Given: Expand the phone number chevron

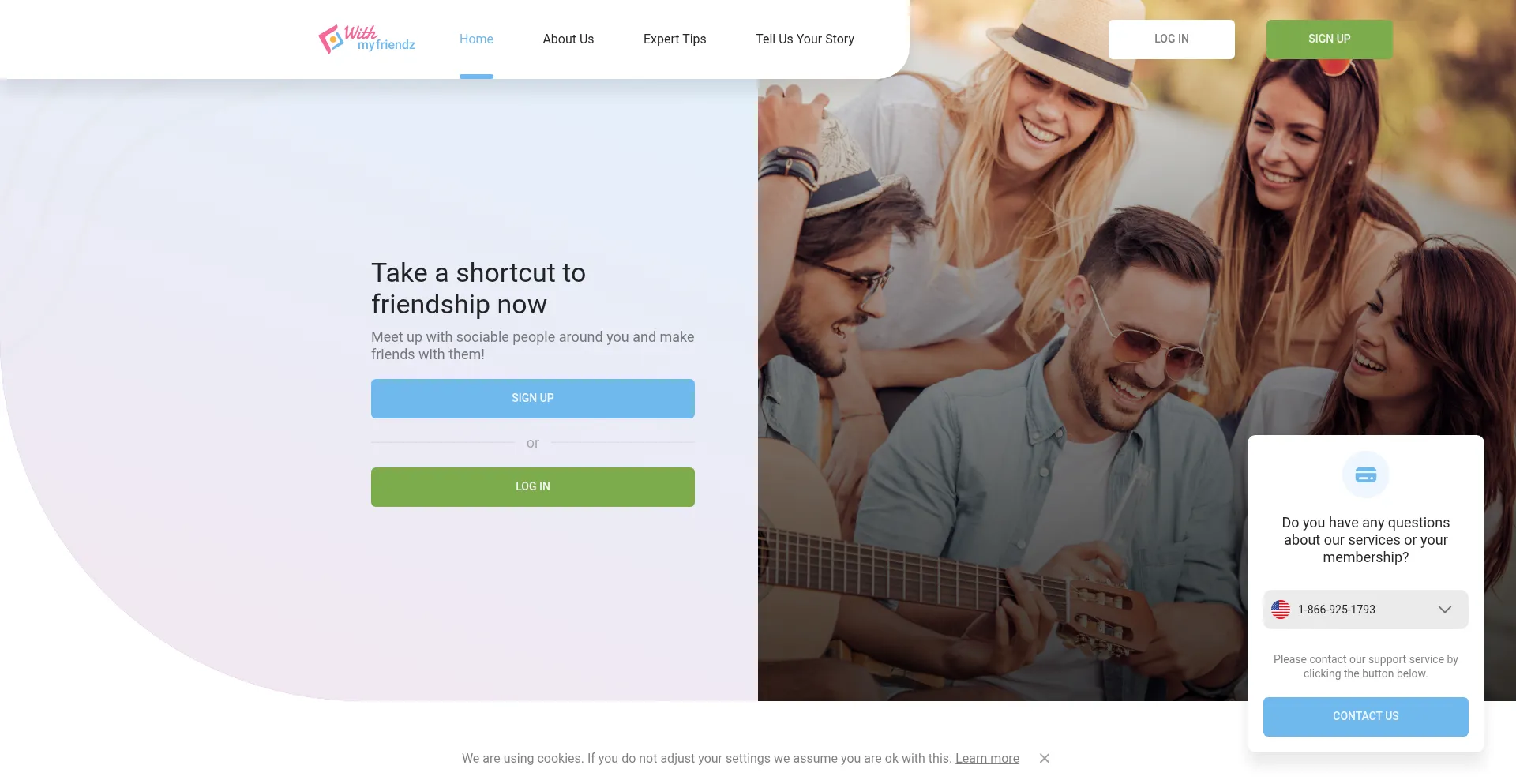Looking at the screenshot, I should [x=1445, y=610].
